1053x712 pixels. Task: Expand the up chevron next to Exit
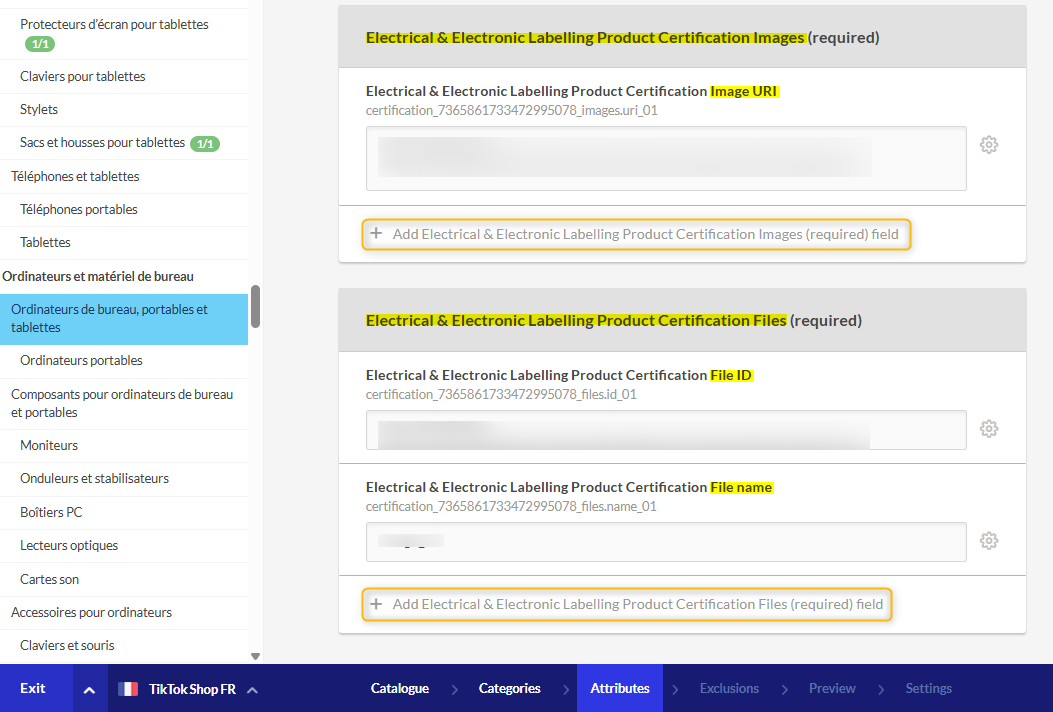pyautogui.click(x=89, y=689)
